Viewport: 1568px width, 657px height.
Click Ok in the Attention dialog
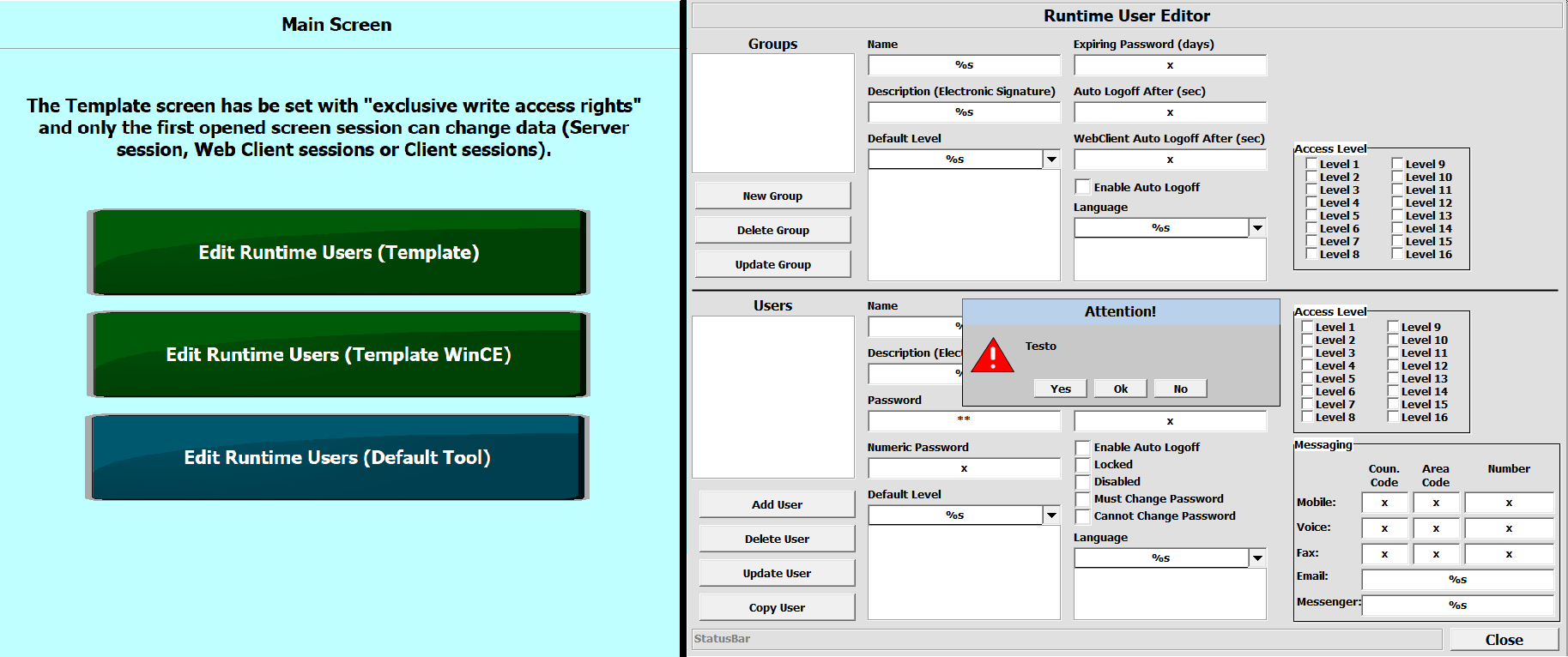(x=1120, y=389)
